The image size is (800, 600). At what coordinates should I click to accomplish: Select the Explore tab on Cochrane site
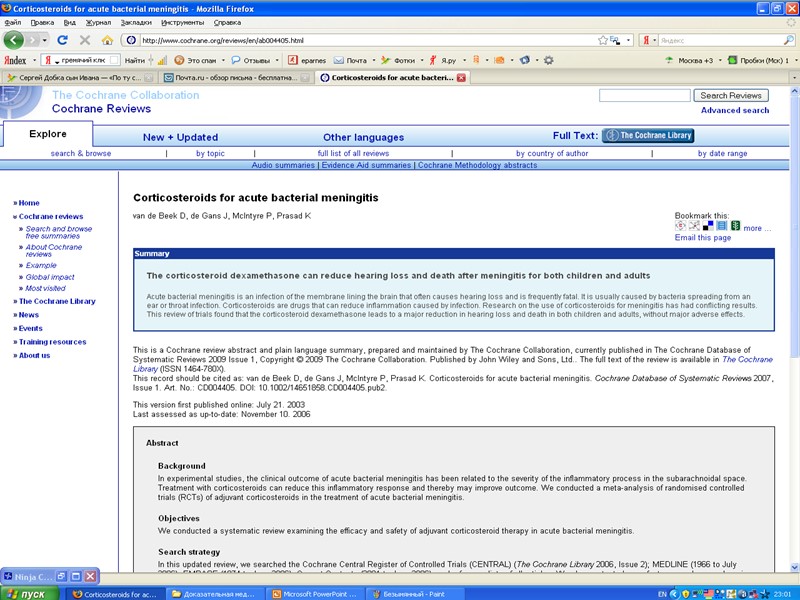[x=48, y=134]
